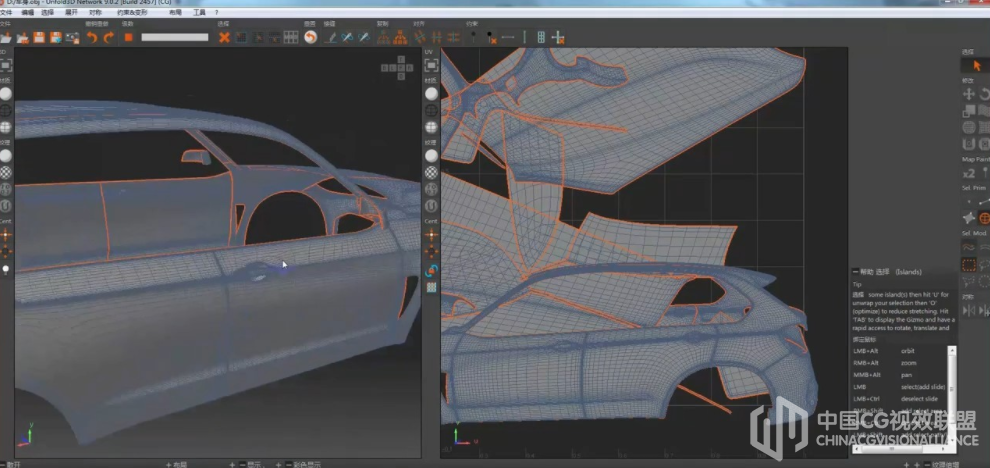Click the save-as floppy disk icon
Viewport: 990px width, 468px height.
[56, 38]
